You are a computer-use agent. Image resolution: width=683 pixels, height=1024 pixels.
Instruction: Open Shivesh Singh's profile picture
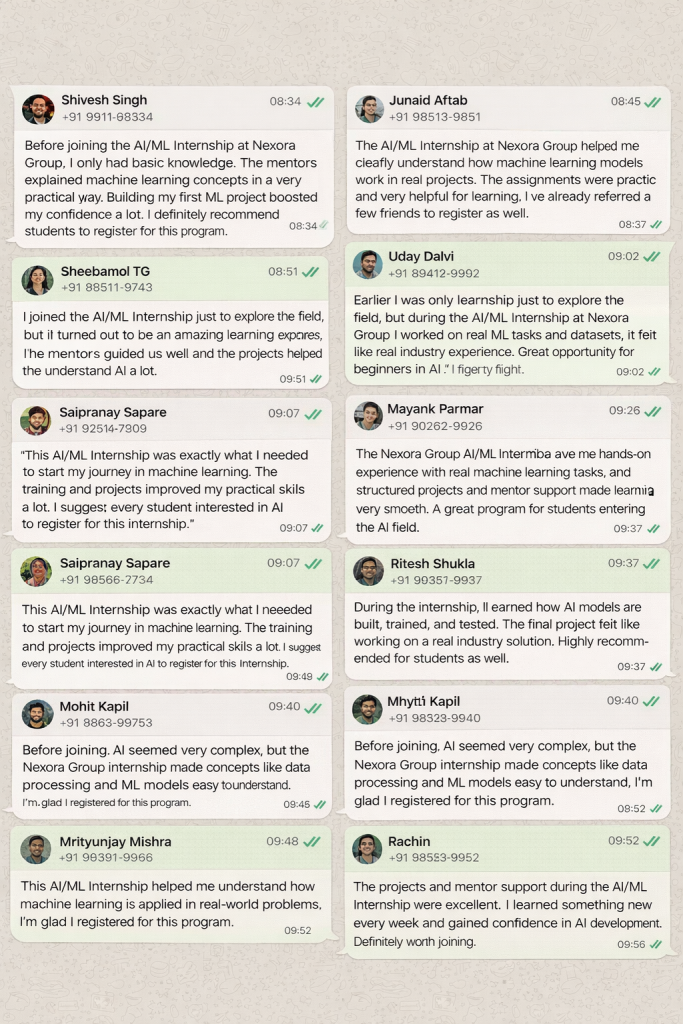coord(38,108)
